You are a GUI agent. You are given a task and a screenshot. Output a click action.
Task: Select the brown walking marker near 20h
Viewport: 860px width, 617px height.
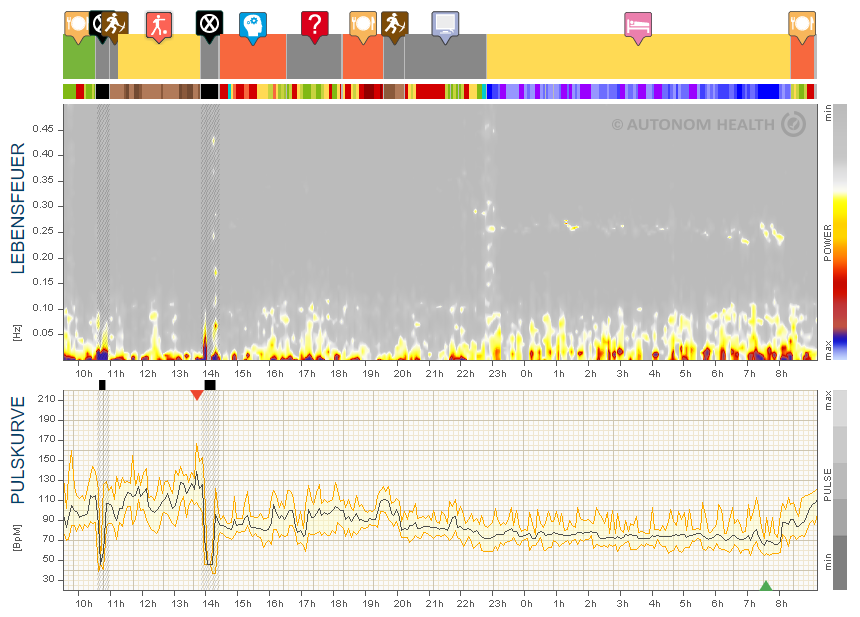[394, 24]
